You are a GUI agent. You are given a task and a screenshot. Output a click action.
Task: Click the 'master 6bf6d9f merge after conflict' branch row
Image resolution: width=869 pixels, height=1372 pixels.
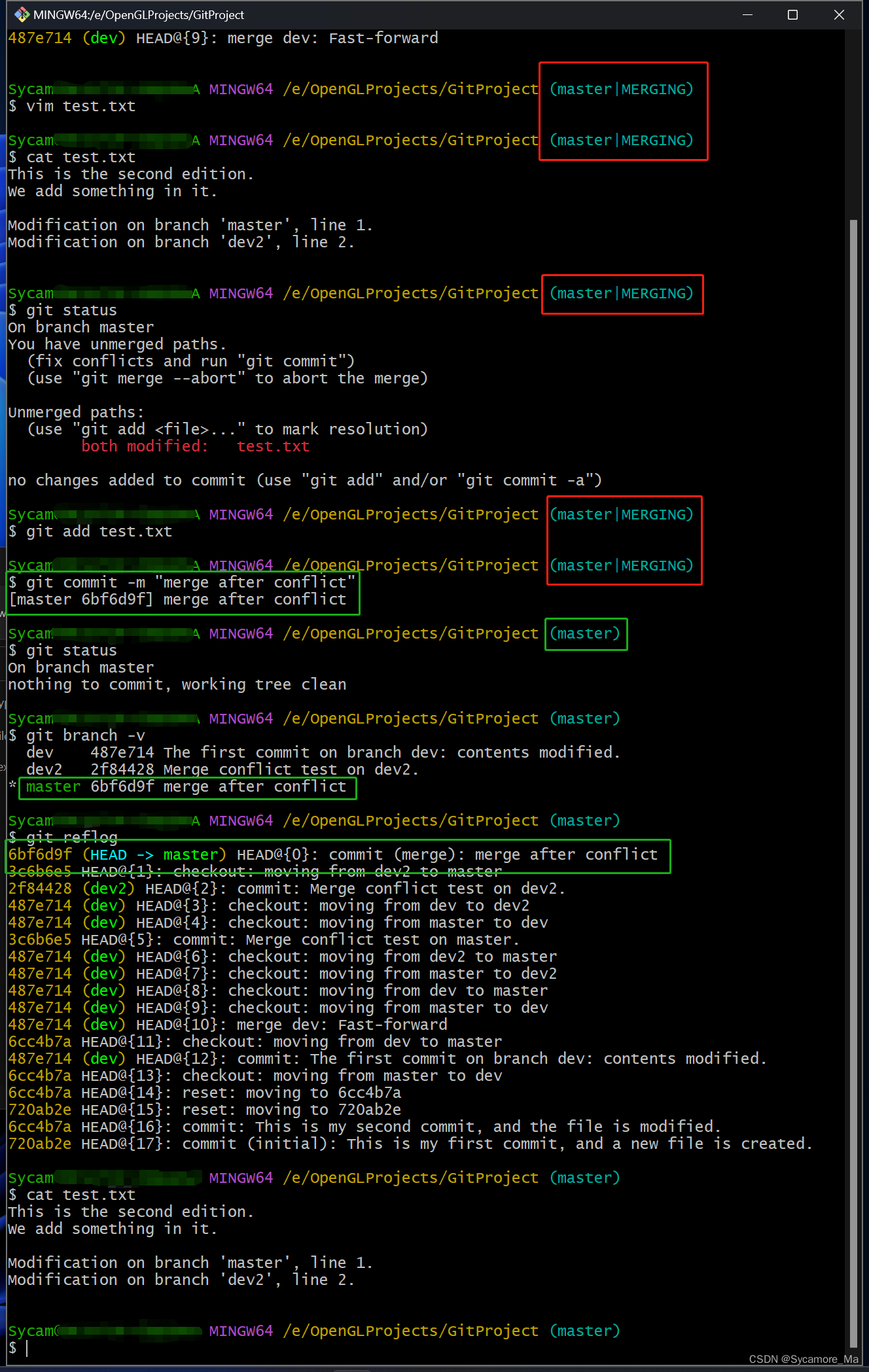point(186,786)
